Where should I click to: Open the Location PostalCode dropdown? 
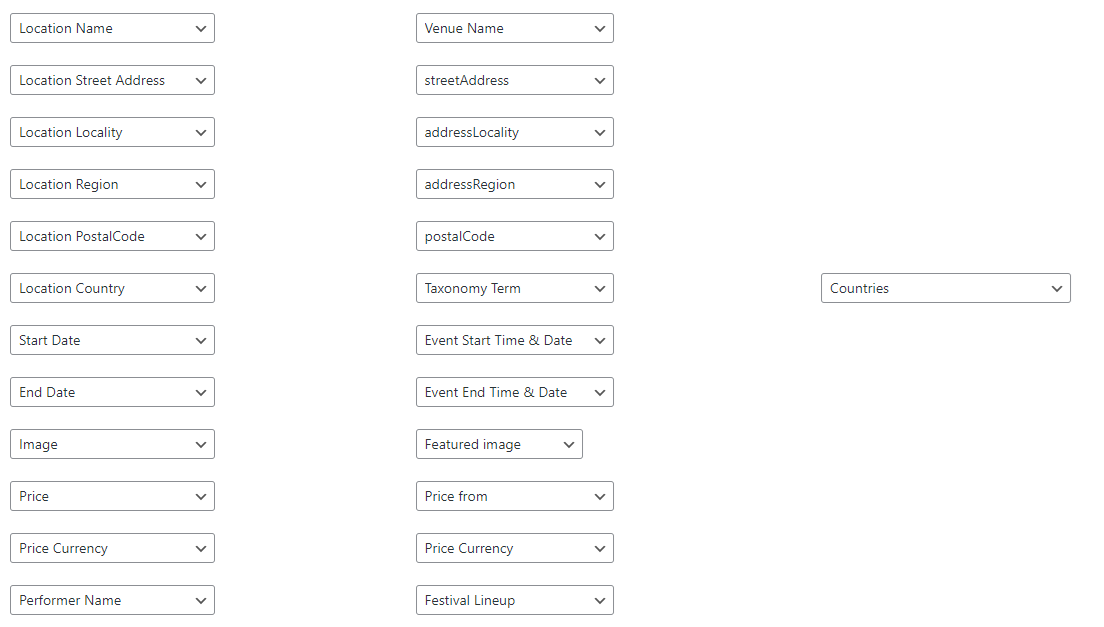tap(113, 236)
